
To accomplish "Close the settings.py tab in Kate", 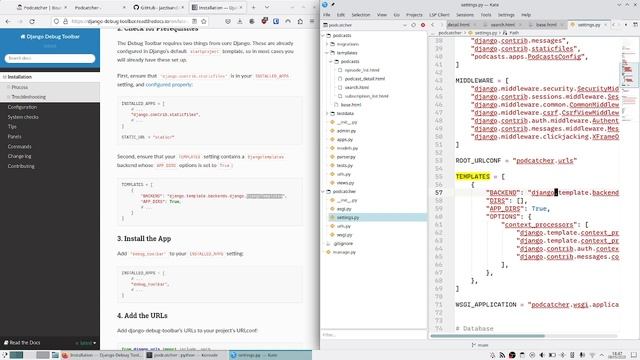I will coord(605,25).
